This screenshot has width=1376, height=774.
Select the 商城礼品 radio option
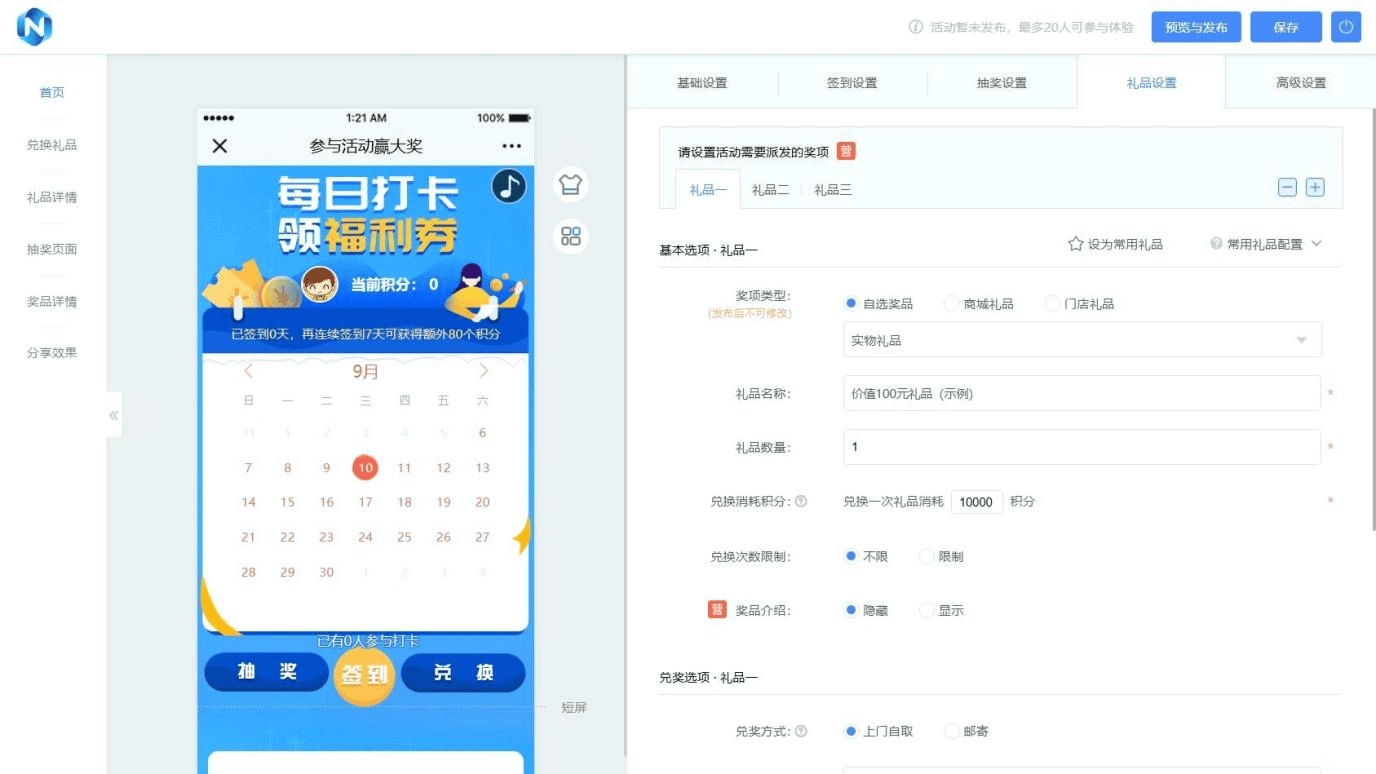[x=952, y=304]
